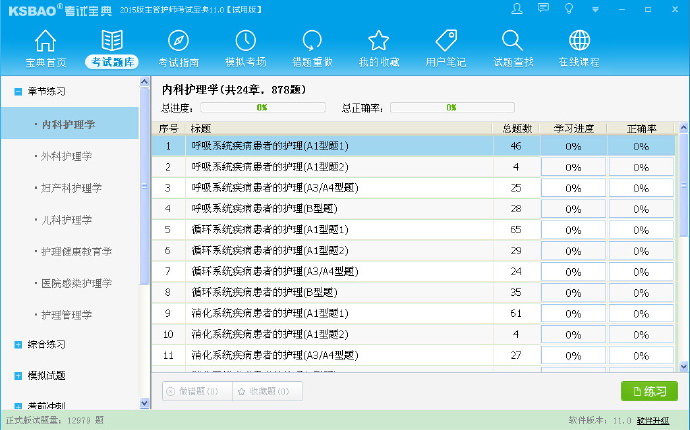Collapse the 章节练习 tree section

tap(18, 92)
